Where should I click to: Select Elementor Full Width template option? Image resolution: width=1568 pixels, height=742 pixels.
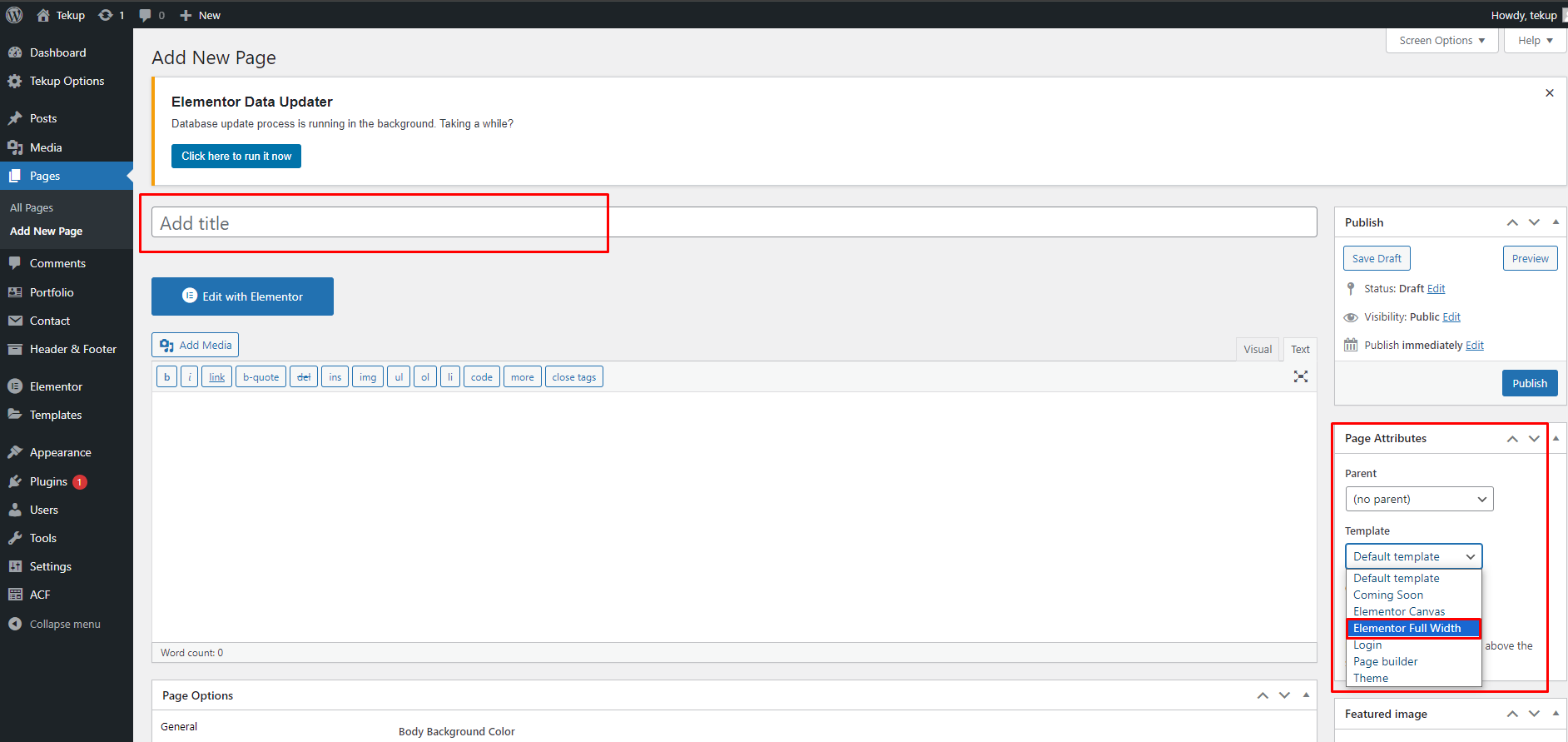tap(1413, 628)
